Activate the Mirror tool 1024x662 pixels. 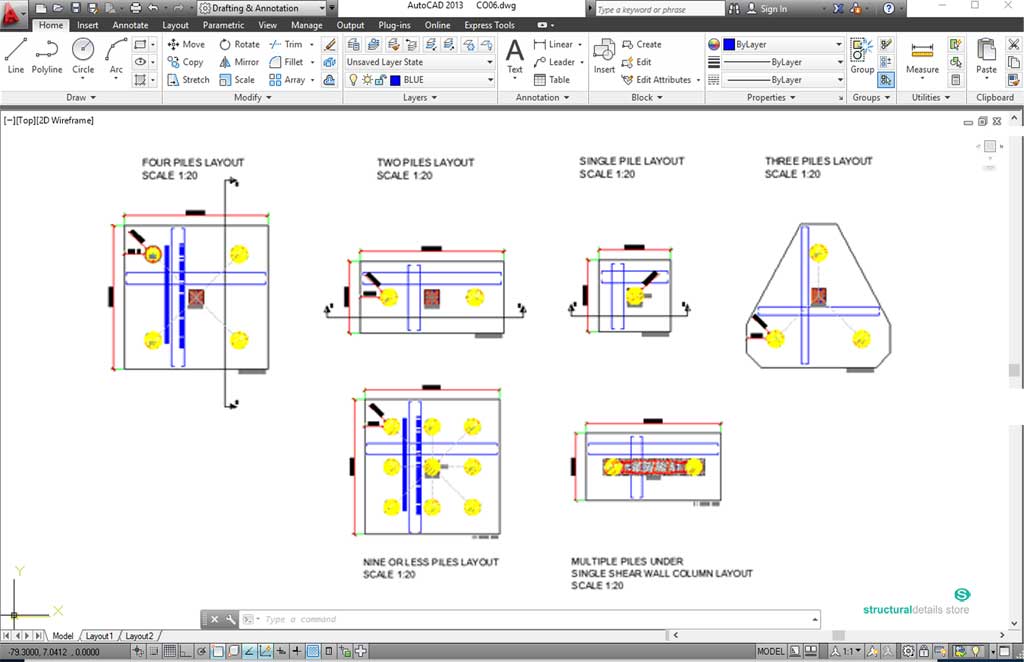coord(239,62)
